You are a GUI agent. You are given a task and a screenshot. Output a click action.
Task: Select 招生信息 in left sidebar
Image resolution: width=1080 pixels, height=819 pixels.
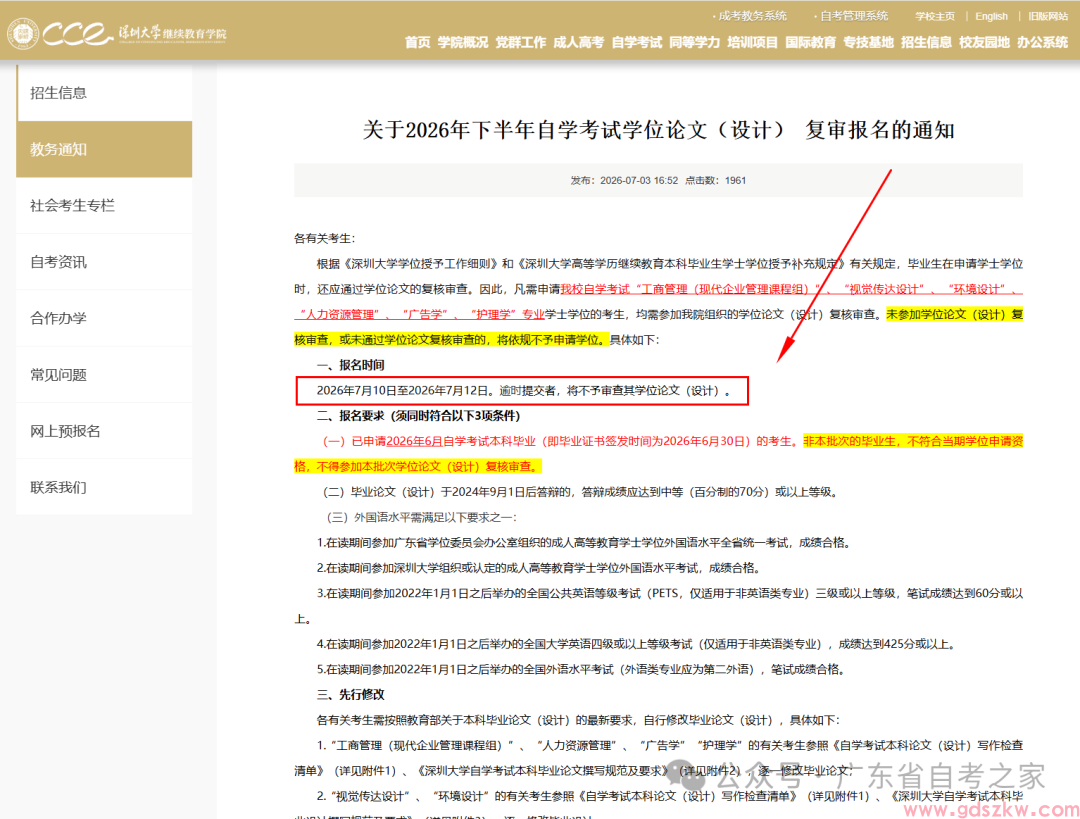click(104, 93)
